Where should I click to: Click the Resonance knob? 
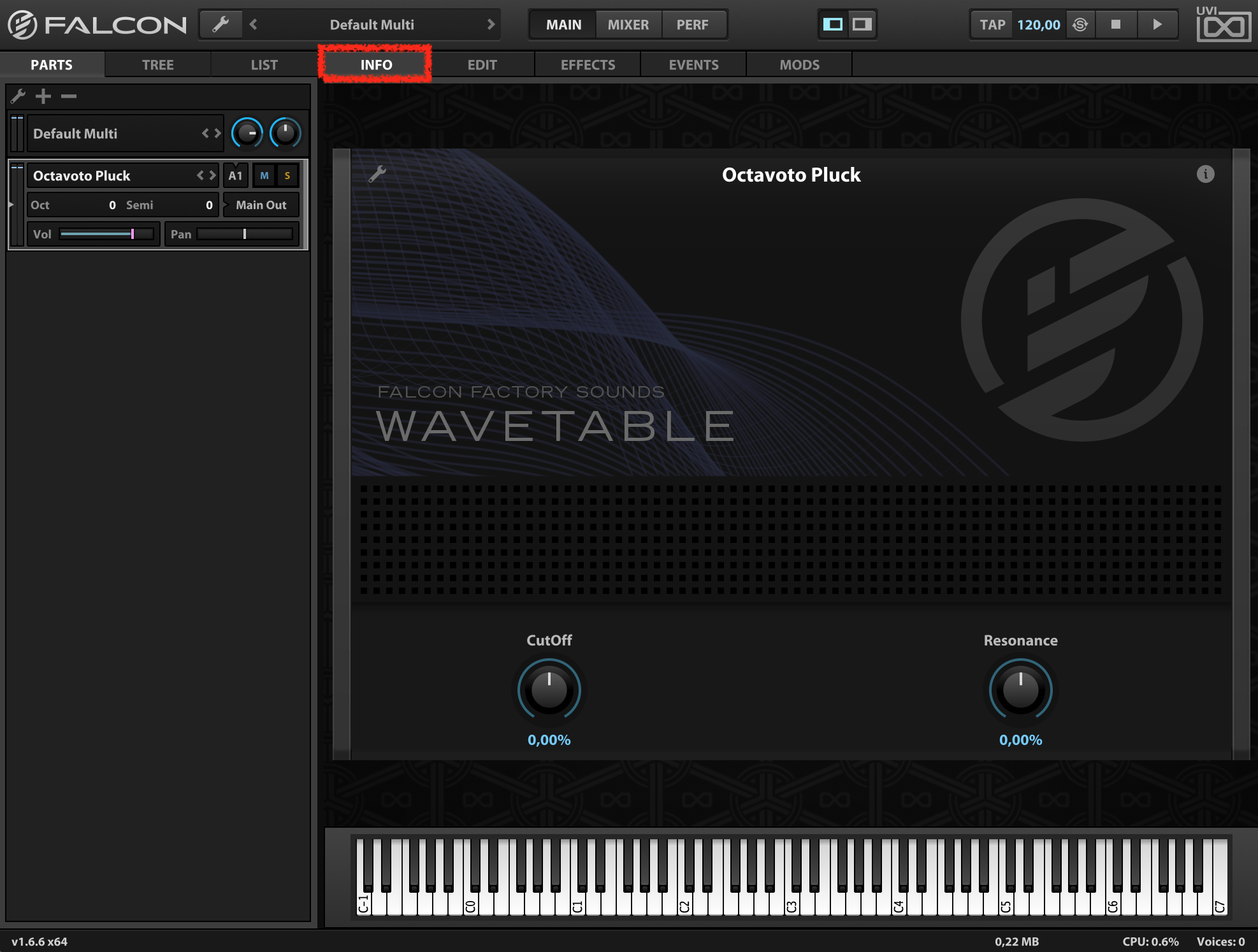[1020, 690]
